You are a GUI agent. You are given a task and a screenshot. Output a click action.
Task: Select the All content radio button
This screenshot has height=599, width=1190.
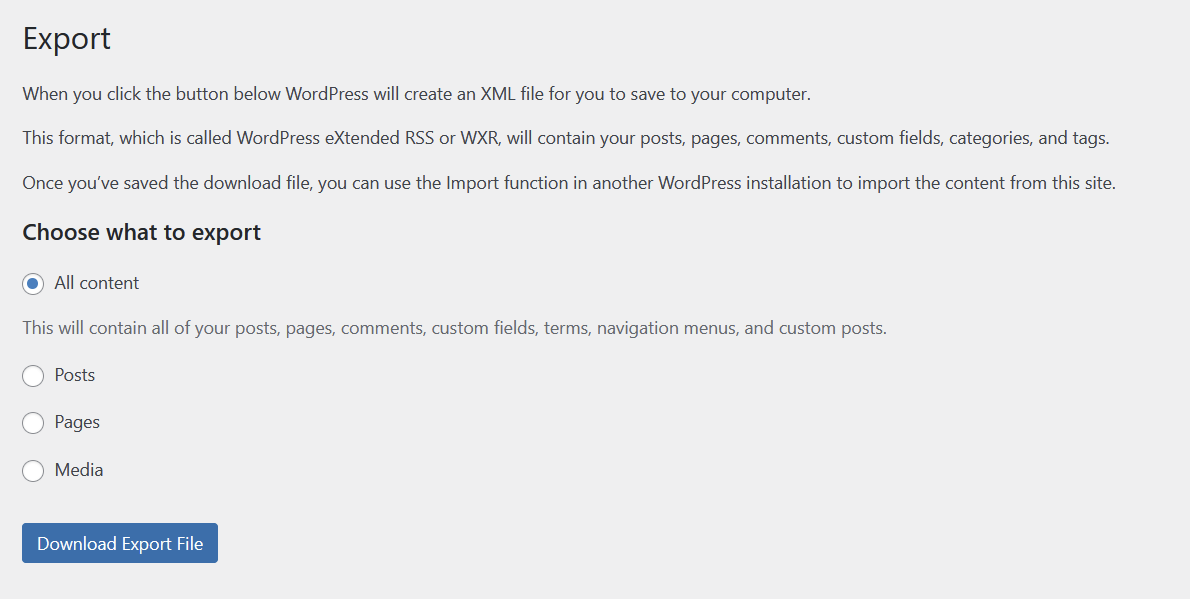tap(33, 284)
